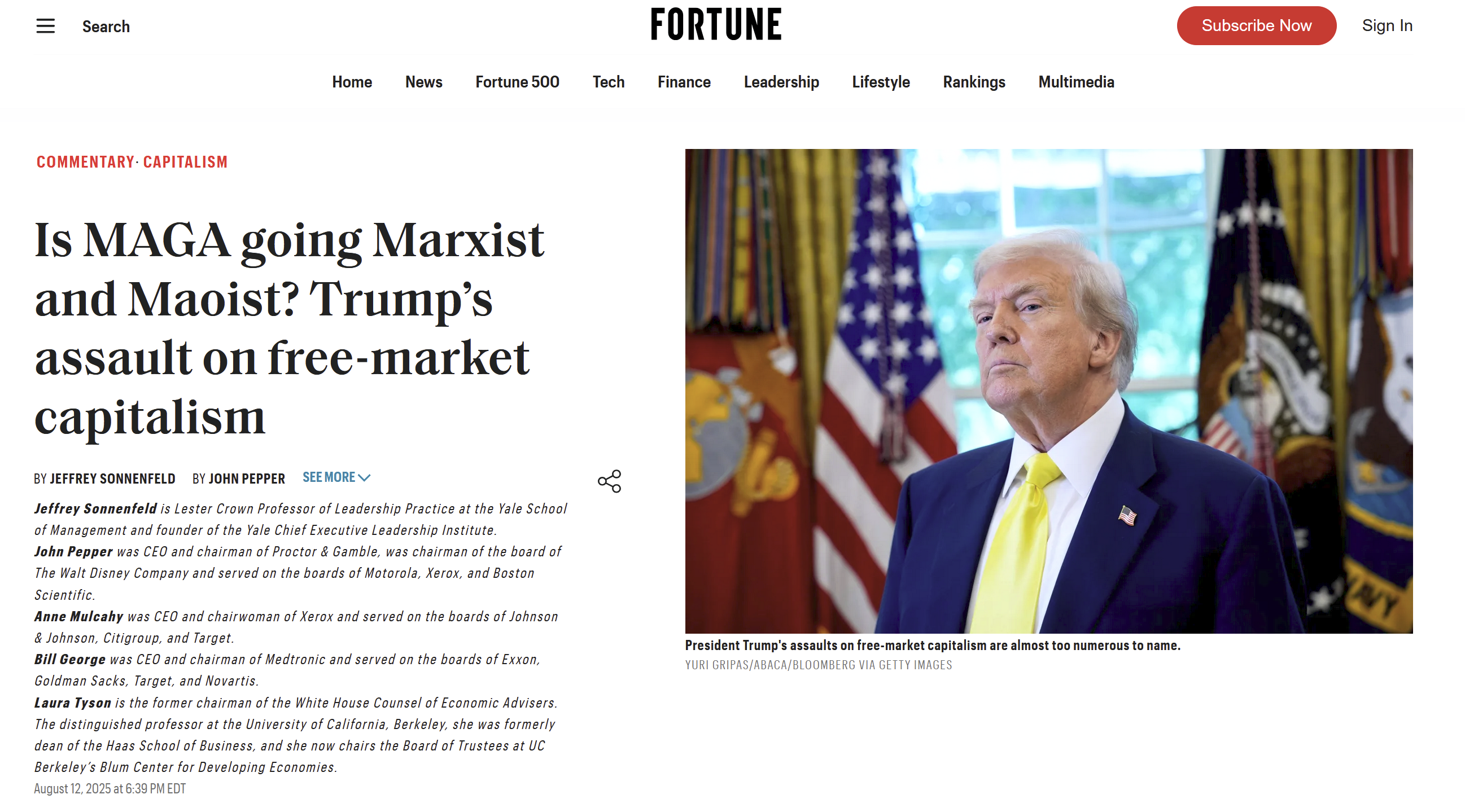Open the Finance section

pyautogui.click(x=684, y=82)
